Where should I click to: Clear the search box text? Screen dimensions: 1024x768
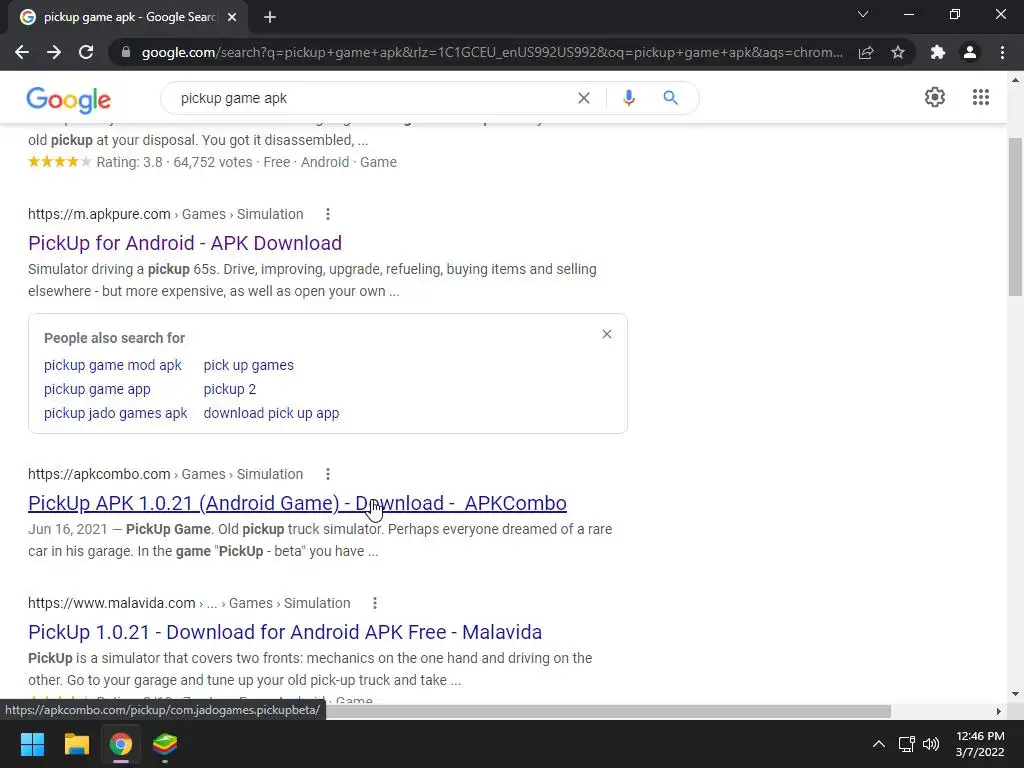pos(584,98)
